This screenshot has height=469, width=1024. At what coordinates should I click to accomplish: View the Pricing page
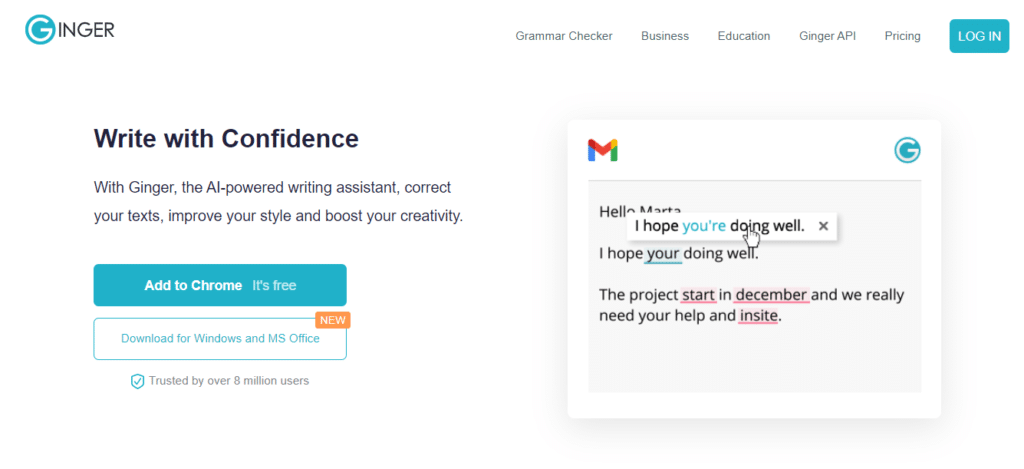902,36
